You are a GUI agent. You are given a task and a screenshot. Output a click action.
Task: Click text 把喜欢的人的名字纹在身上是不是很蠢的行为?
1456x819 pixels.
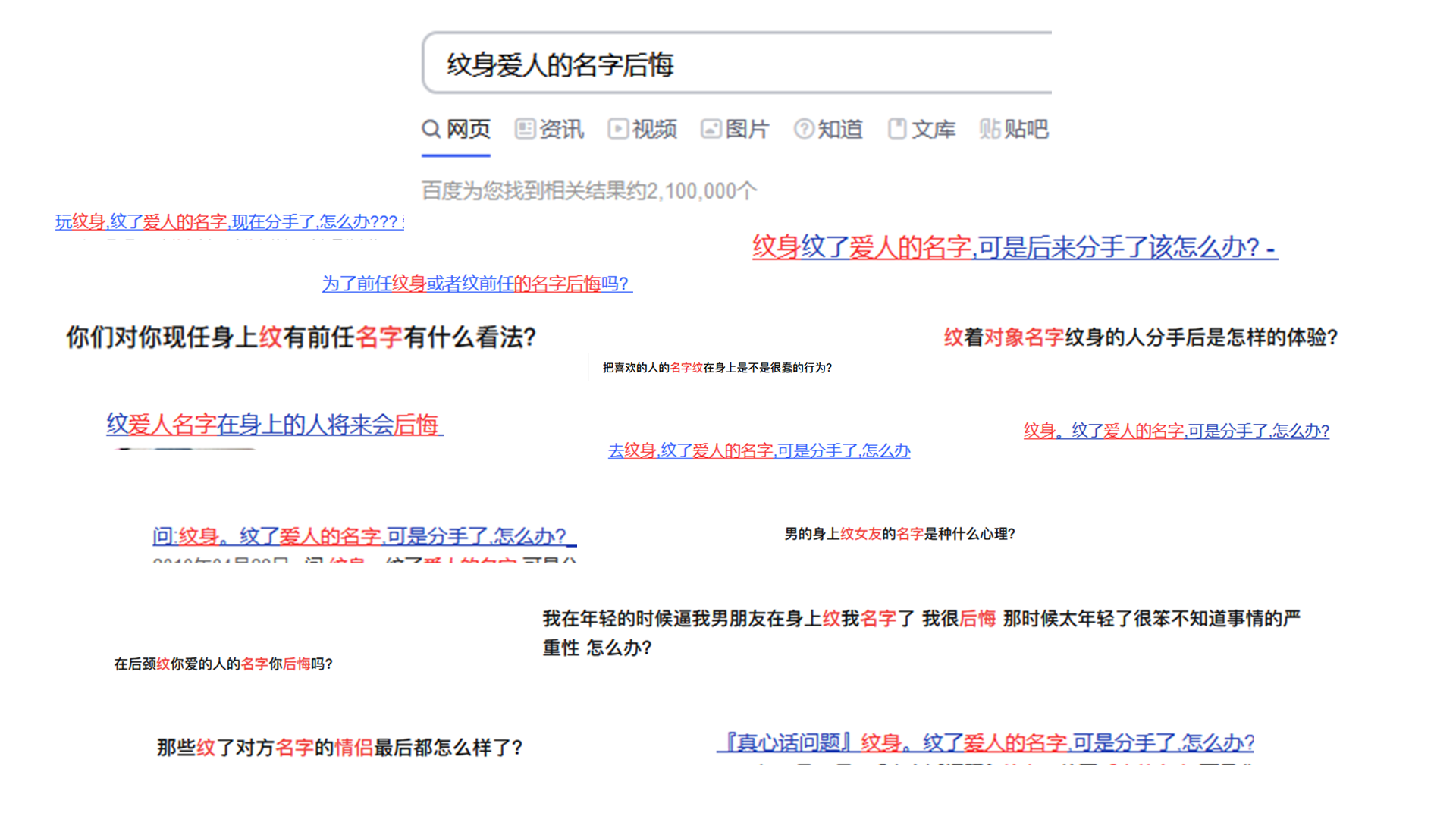pyautogui.click(x=717, y=368)
